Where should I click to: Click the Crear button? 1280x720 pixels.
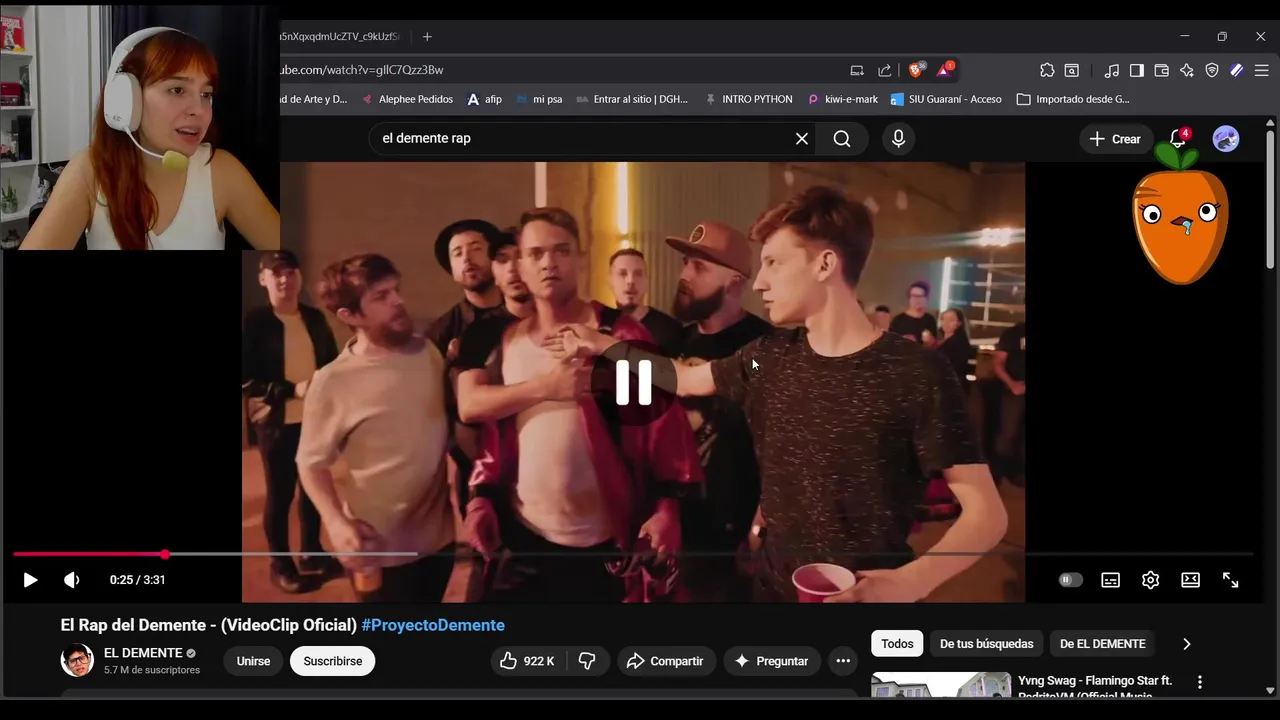(x=1115, y=139)
